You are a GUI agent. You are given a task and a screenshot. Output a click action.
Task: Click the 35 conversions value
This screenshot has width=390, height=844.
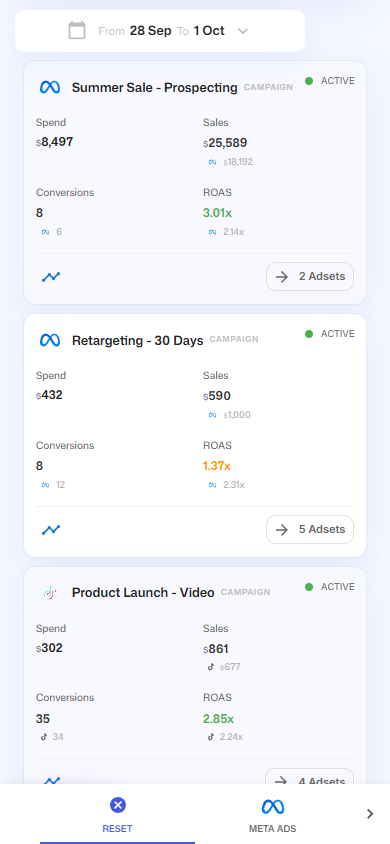[x=43, y=719]
